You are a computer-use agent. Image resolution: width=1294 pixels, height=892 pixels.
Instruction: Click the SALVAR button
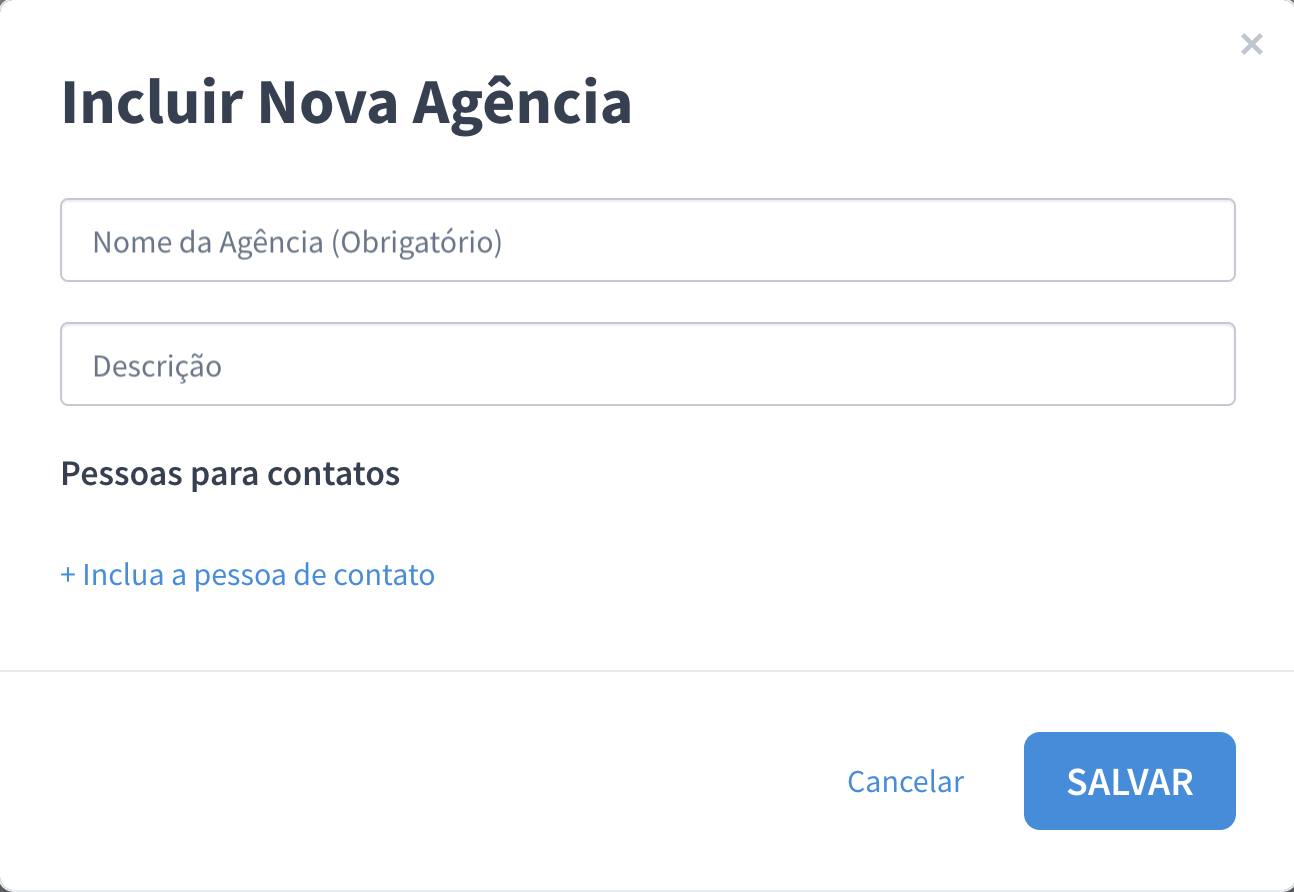click(1129, 781)
